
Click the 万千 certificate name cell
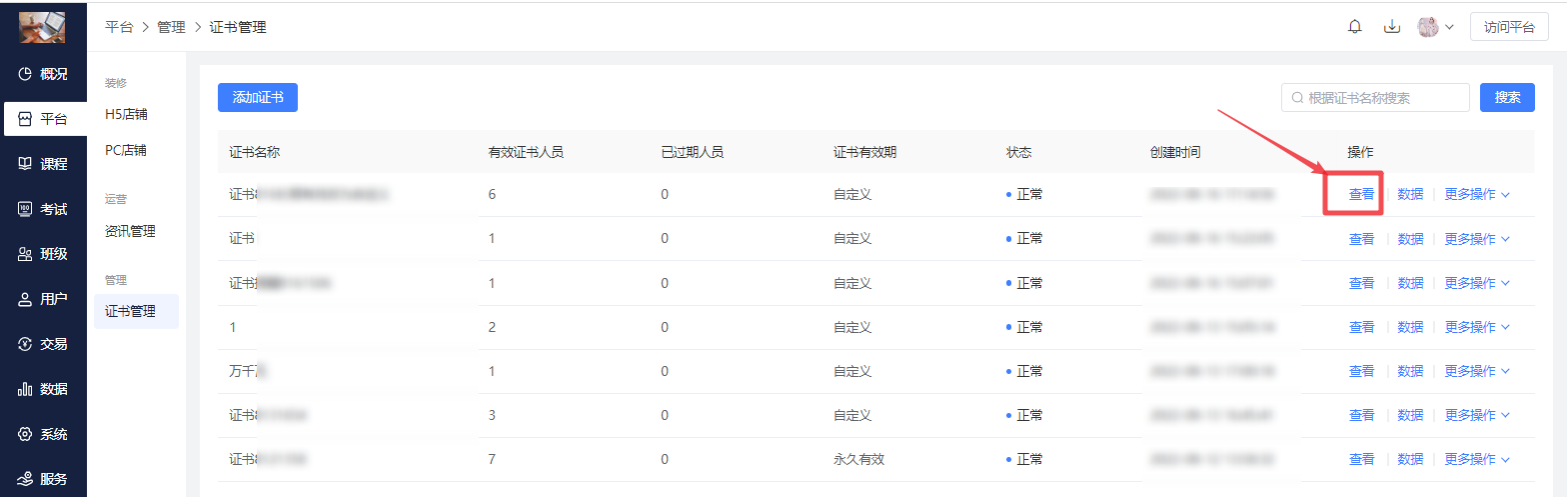[248, 371]
